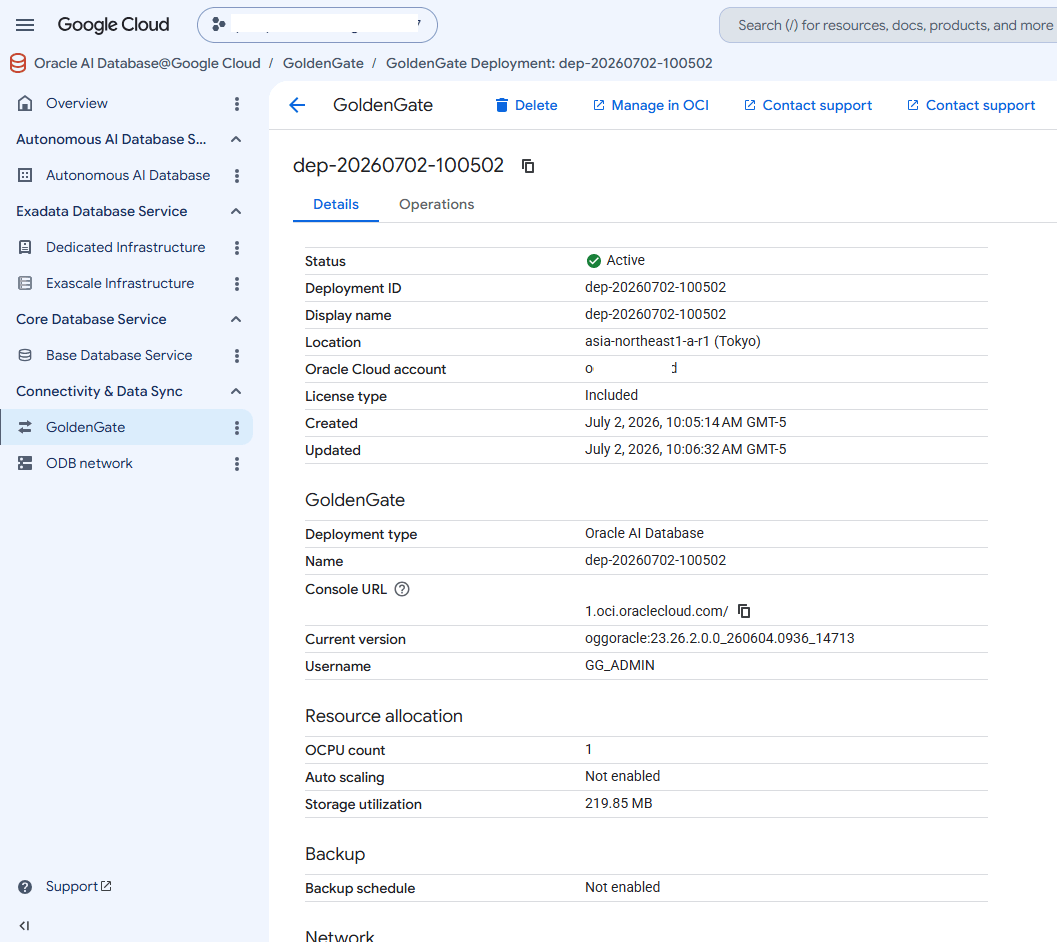1057x942 pixels.
Task: Click the Autonomous AI Database grid icon
Action: pyautogui.click(x=25, y=175)
